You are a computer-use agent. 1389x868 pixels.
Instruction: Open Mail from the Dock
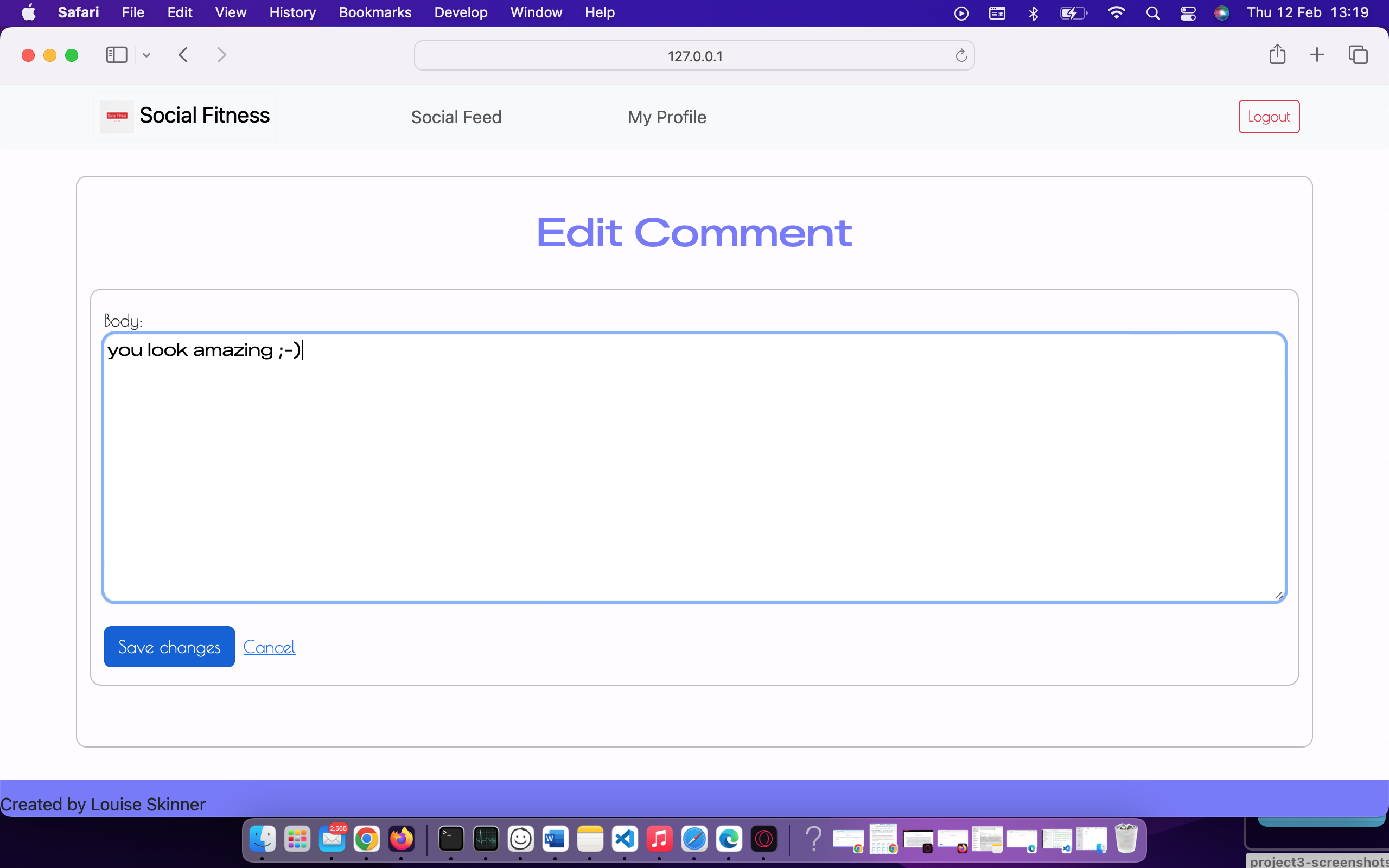[x=332, y=839]
